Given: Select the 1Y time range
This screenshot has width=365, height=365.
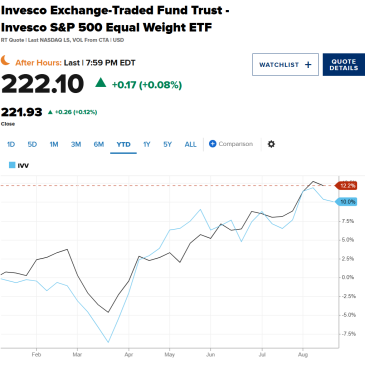Looking at the screenshot, I should (147, 144).
